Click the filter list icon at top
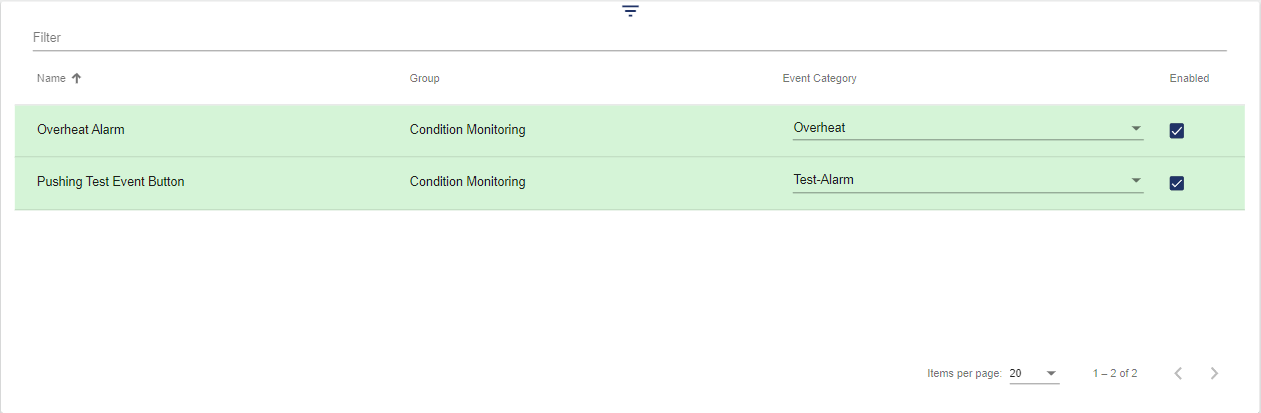 (x=630, y=11)
